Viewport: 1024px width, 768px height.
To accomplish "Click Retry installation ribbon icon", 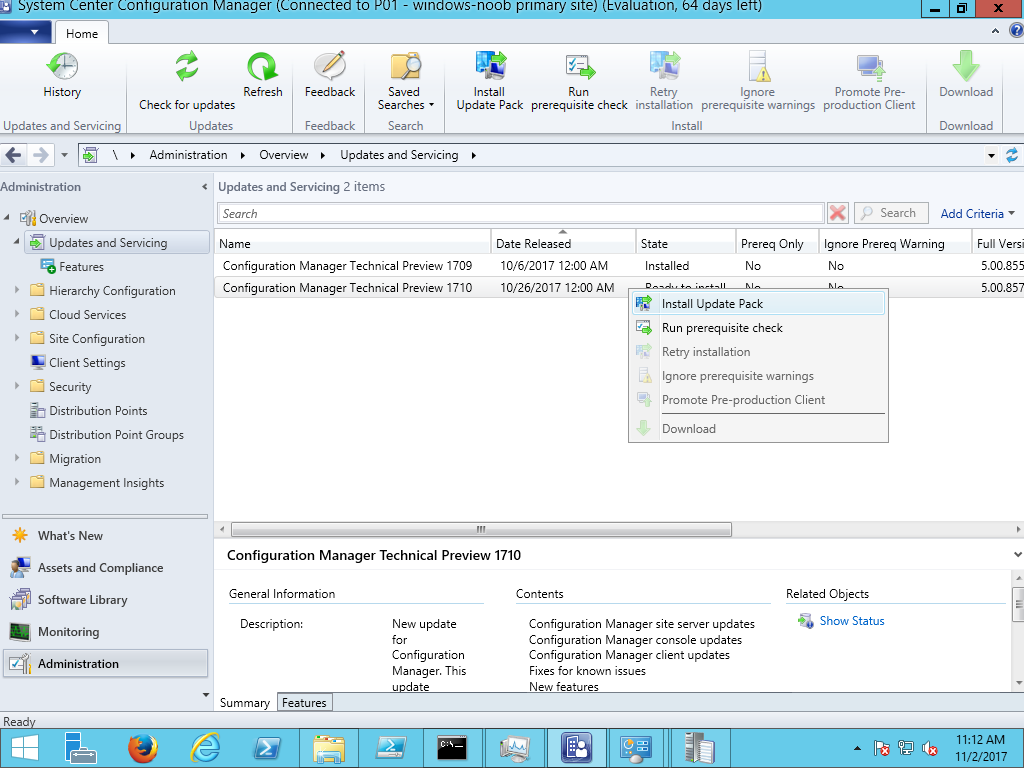I will click(664, 81).
